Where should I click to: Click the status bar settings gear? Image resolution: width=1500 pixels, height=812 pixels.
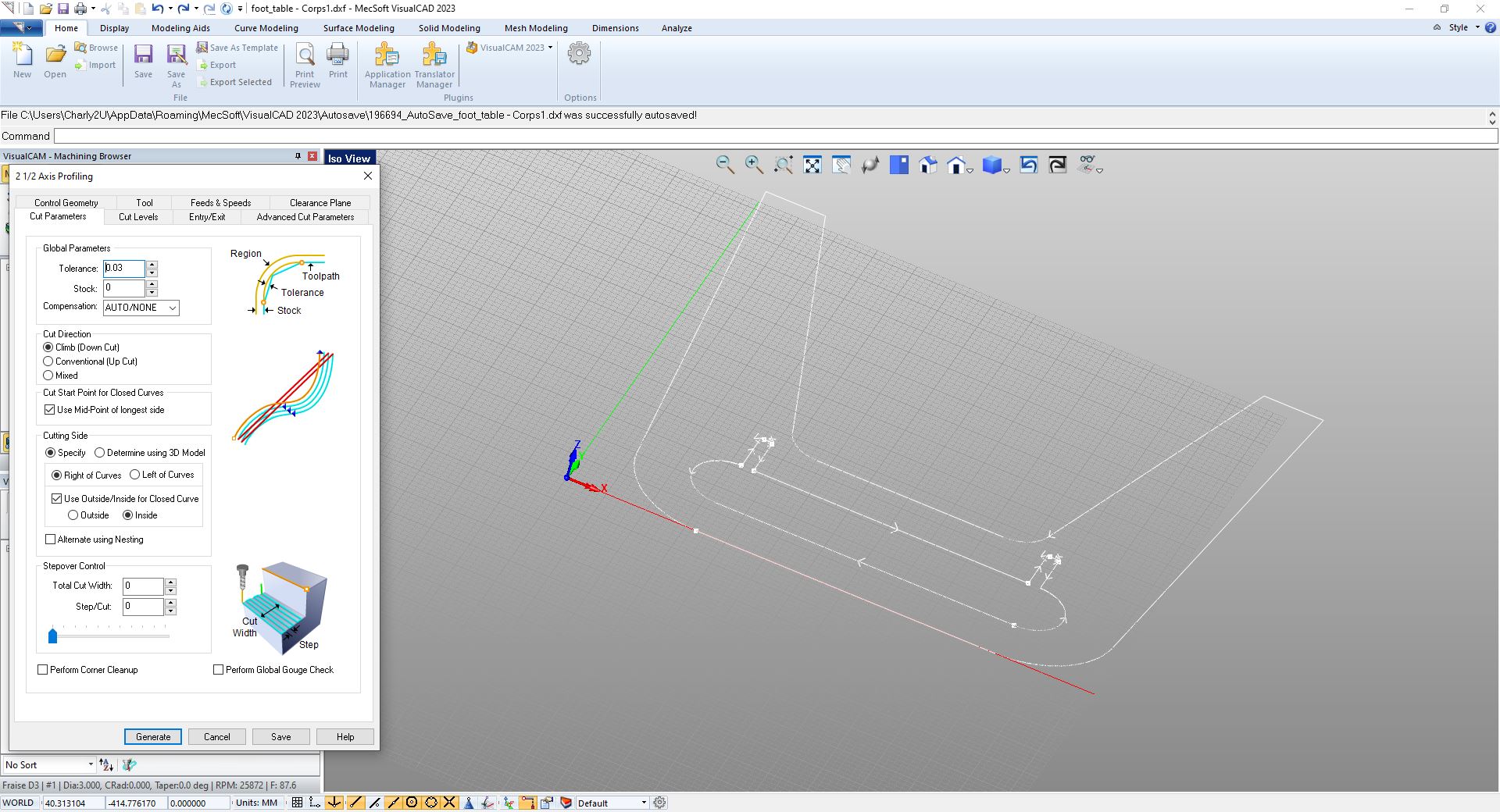(x=660, y=803)
